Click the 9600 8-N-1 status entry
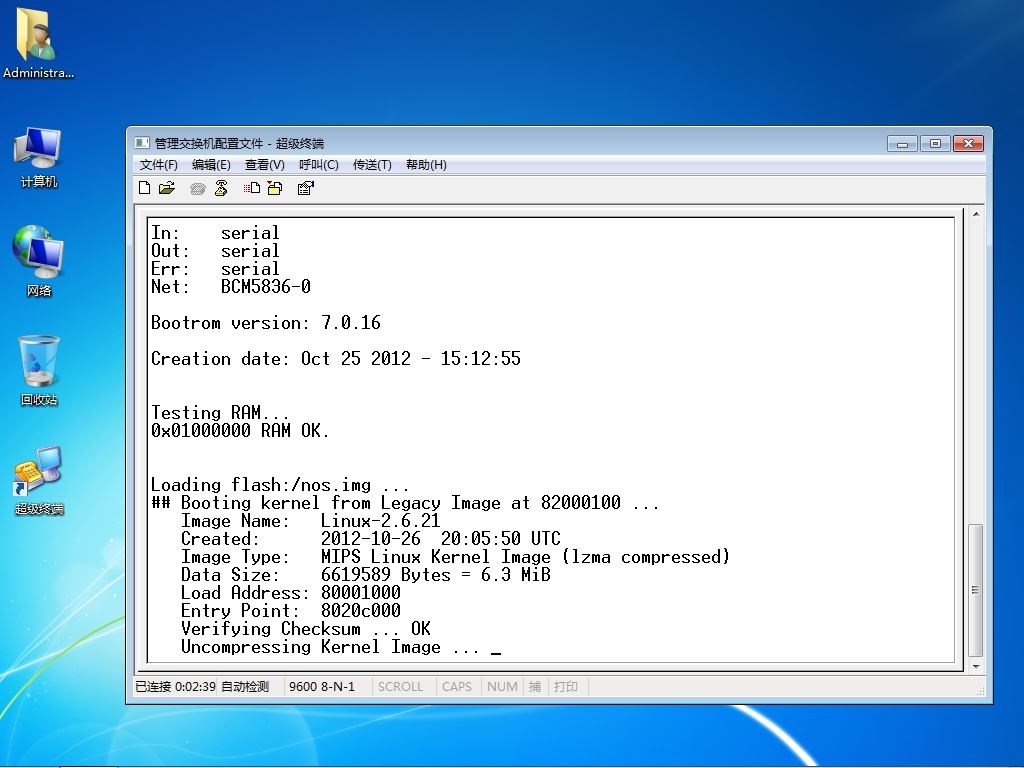The width and height of the screenshot is (1024, 768). pos(322,686)
